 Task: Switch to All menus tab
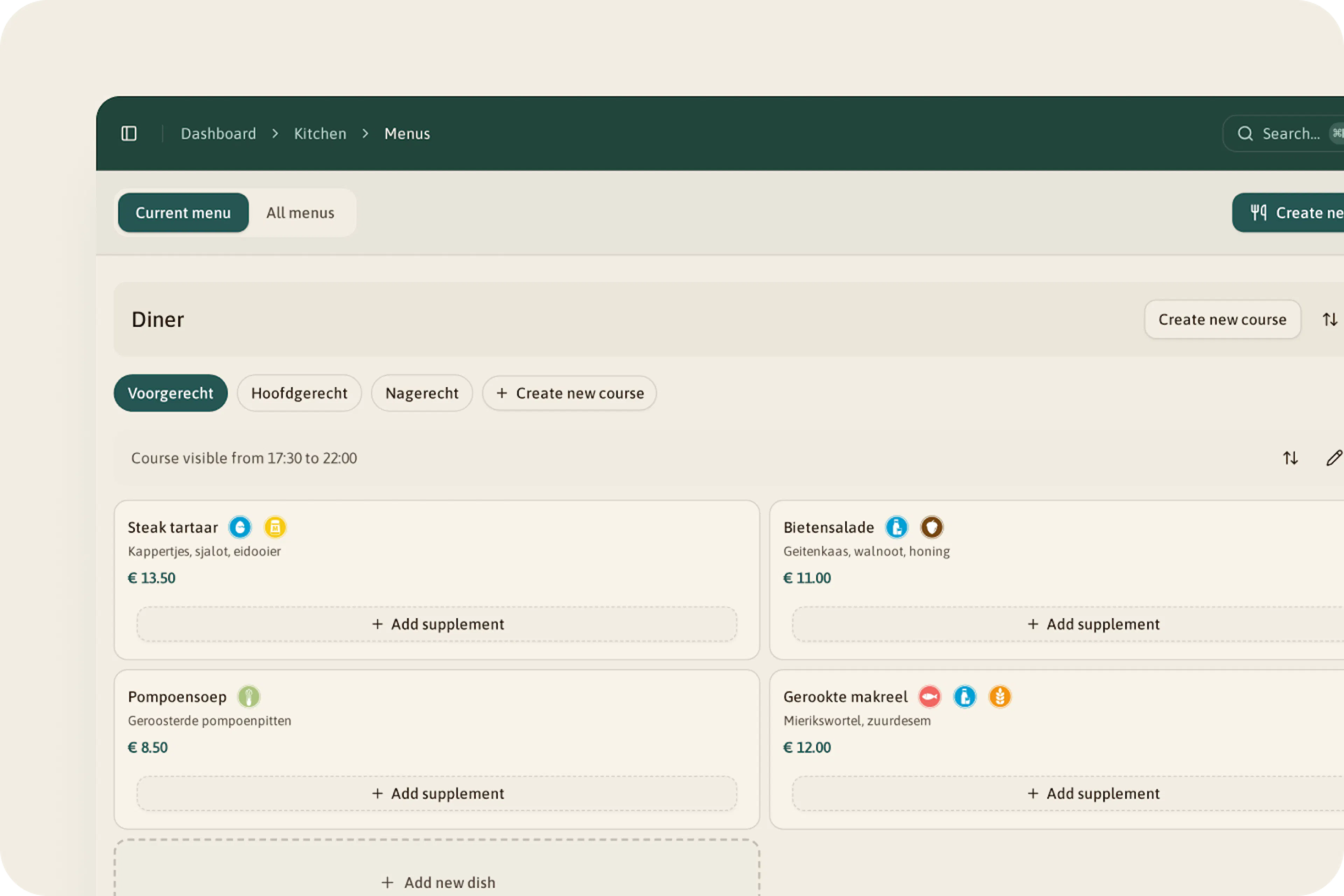click(x=301, y=212)
